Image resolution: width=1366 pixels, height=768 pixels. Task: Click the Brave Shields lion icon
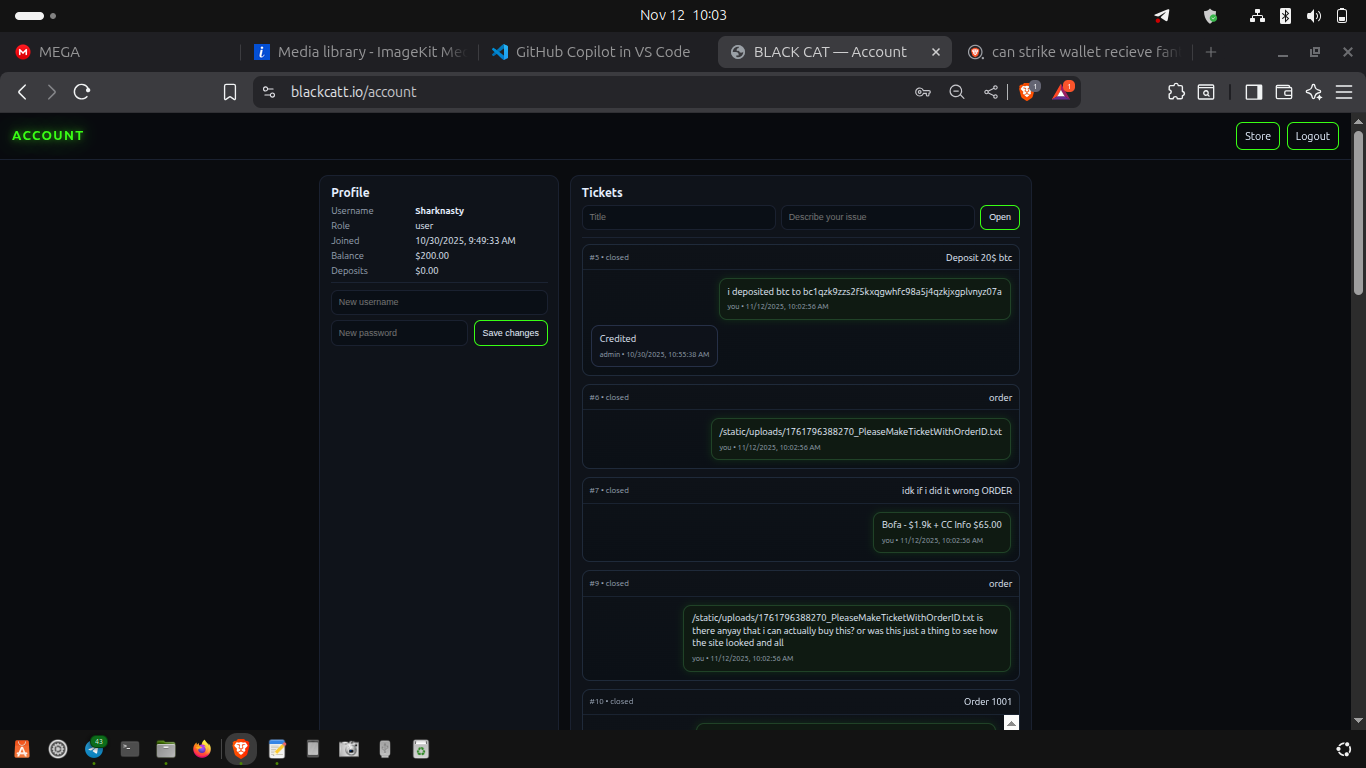pyautogui.click(x=1027, y=92)
